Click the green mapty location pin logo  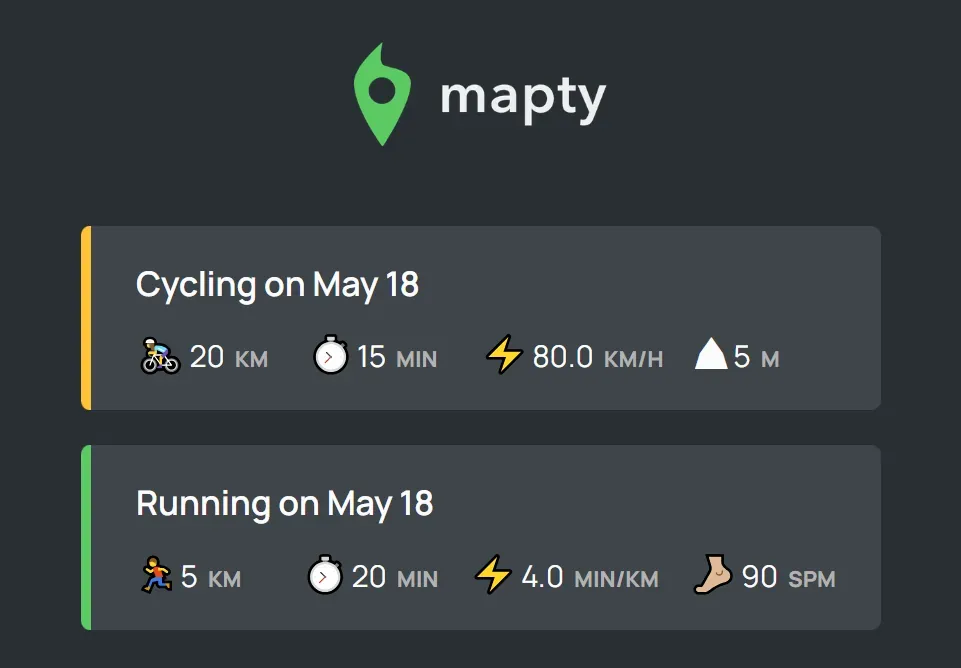[x=382, y=94]
